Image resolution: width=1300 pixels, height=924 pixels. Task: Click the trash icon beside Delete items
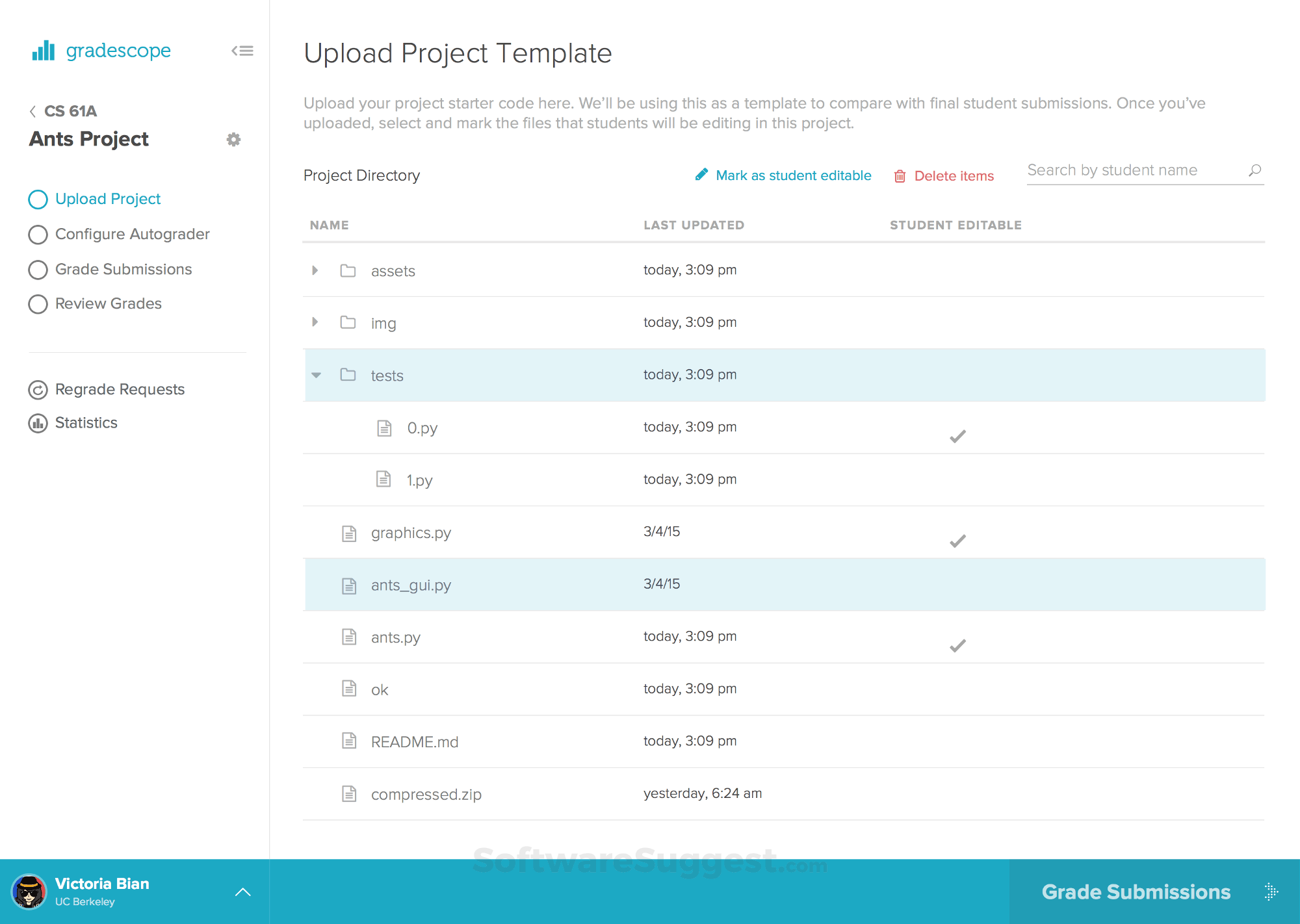[900, 175]
